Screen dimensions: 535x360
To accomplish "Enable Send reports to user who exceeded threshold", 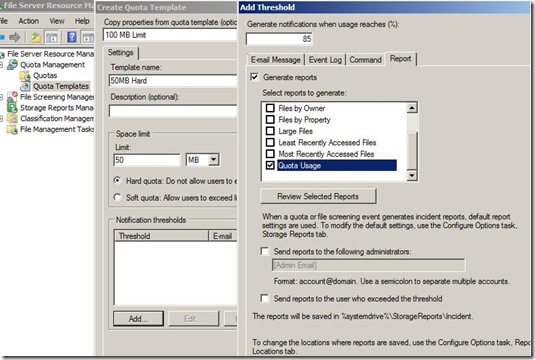I will click(265, 299).
